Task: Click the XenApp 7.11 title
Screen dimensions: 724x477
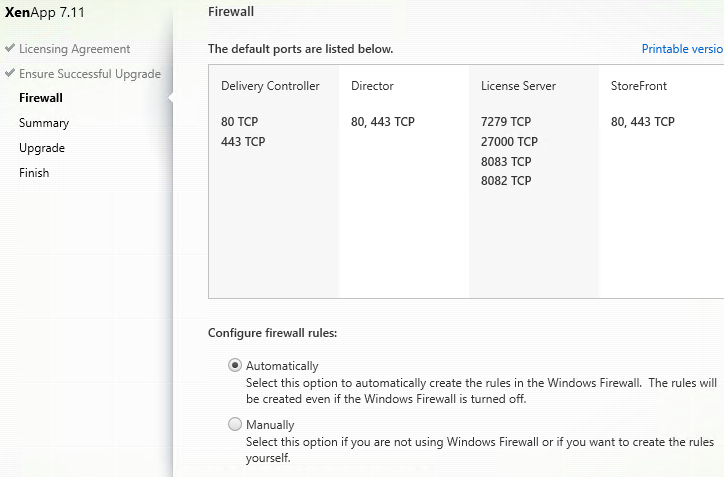Action: tap(45, 12)
